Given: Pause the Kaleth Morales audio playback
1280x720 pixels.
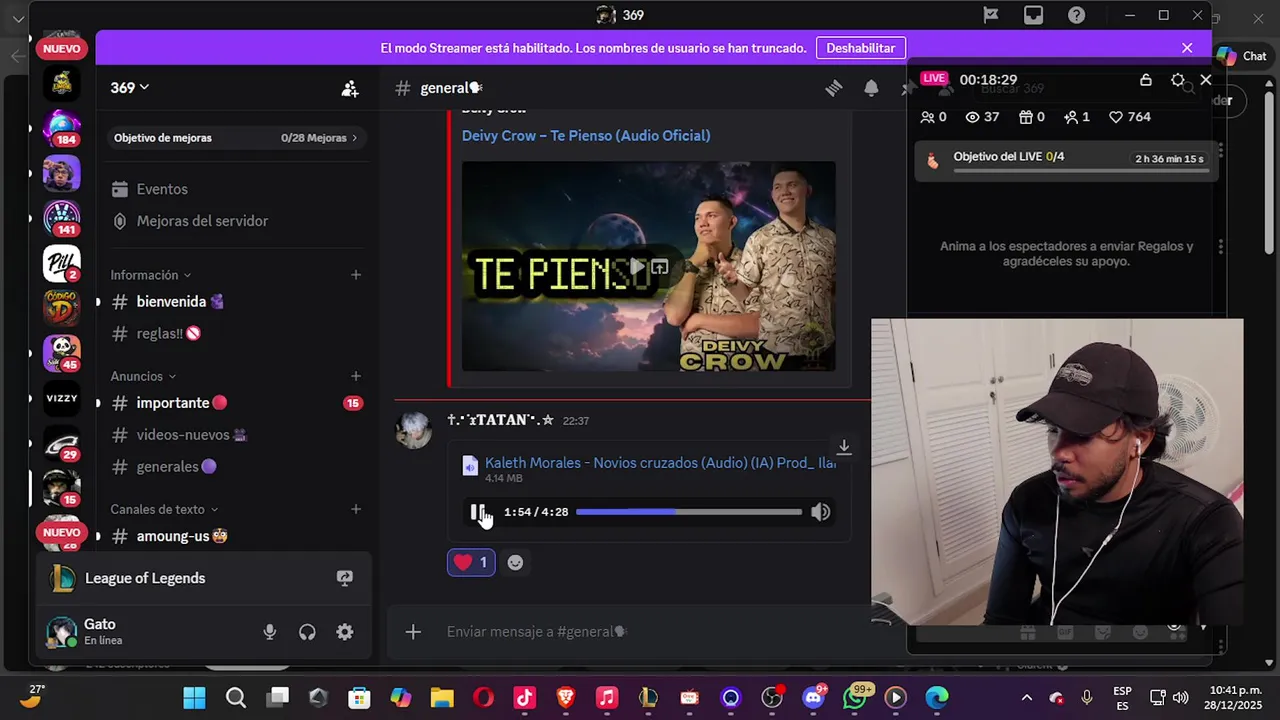Looking at the screenshot, I should pos(477,512).
